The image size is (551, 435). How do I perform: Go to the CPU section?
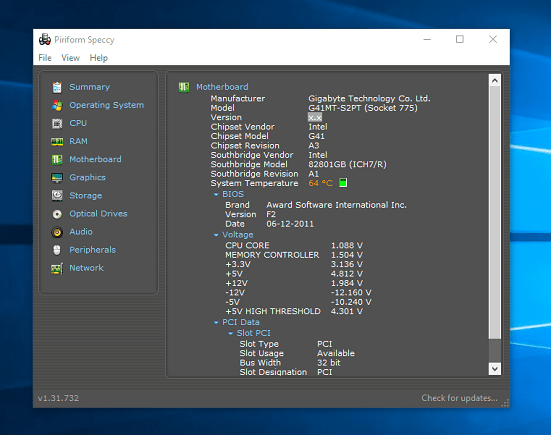click(78, 123)
